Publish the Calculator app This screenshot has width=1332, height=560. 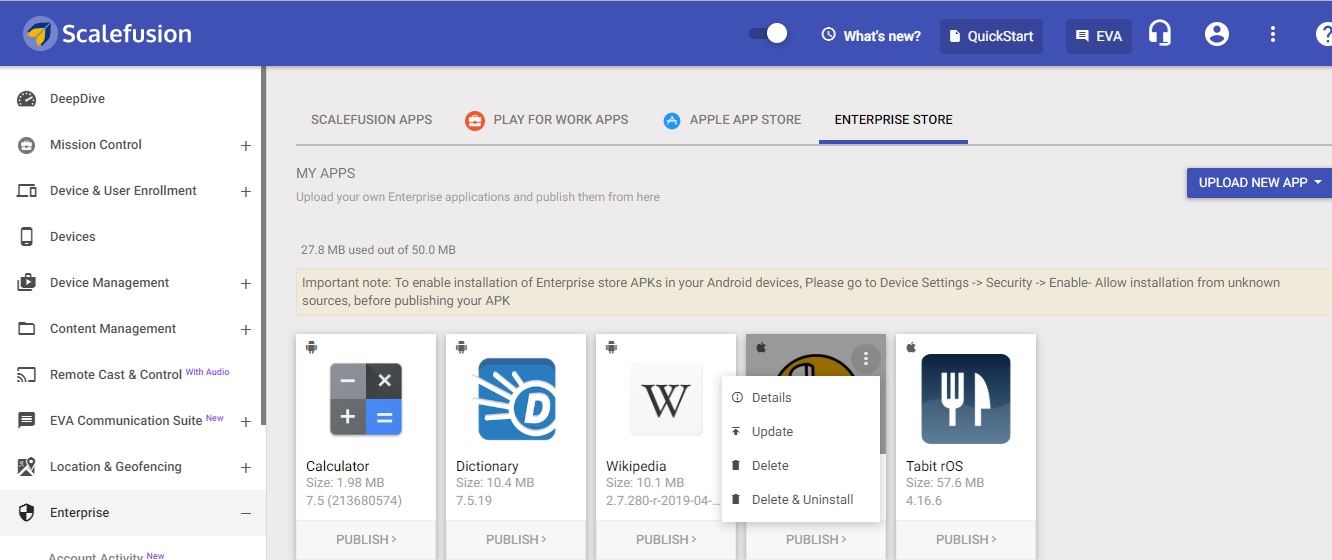(x=366, y=540)
